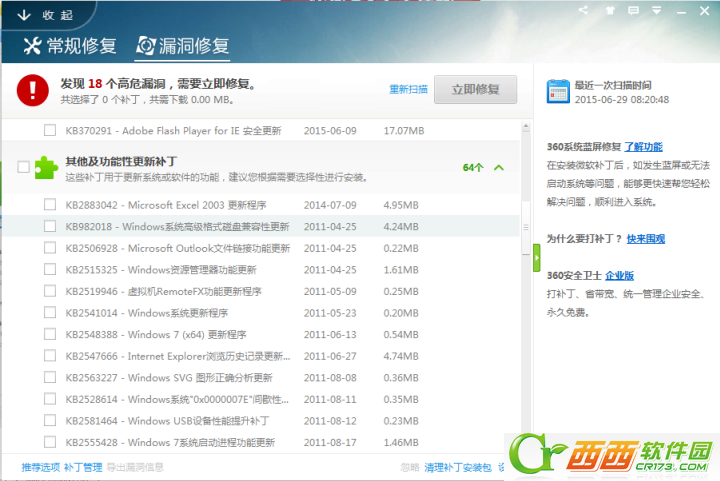Collapse the 64个 patch group chevron
720x481 pixels.
click(499, 168)
